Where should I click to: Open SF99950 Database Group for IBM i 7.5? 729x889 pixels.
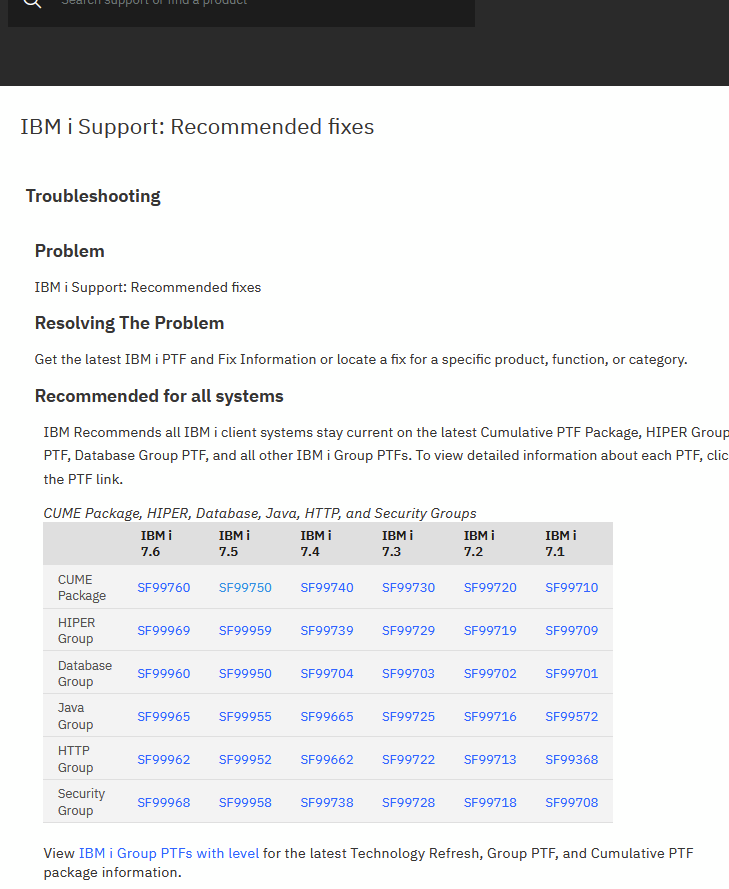pos(245,673)
